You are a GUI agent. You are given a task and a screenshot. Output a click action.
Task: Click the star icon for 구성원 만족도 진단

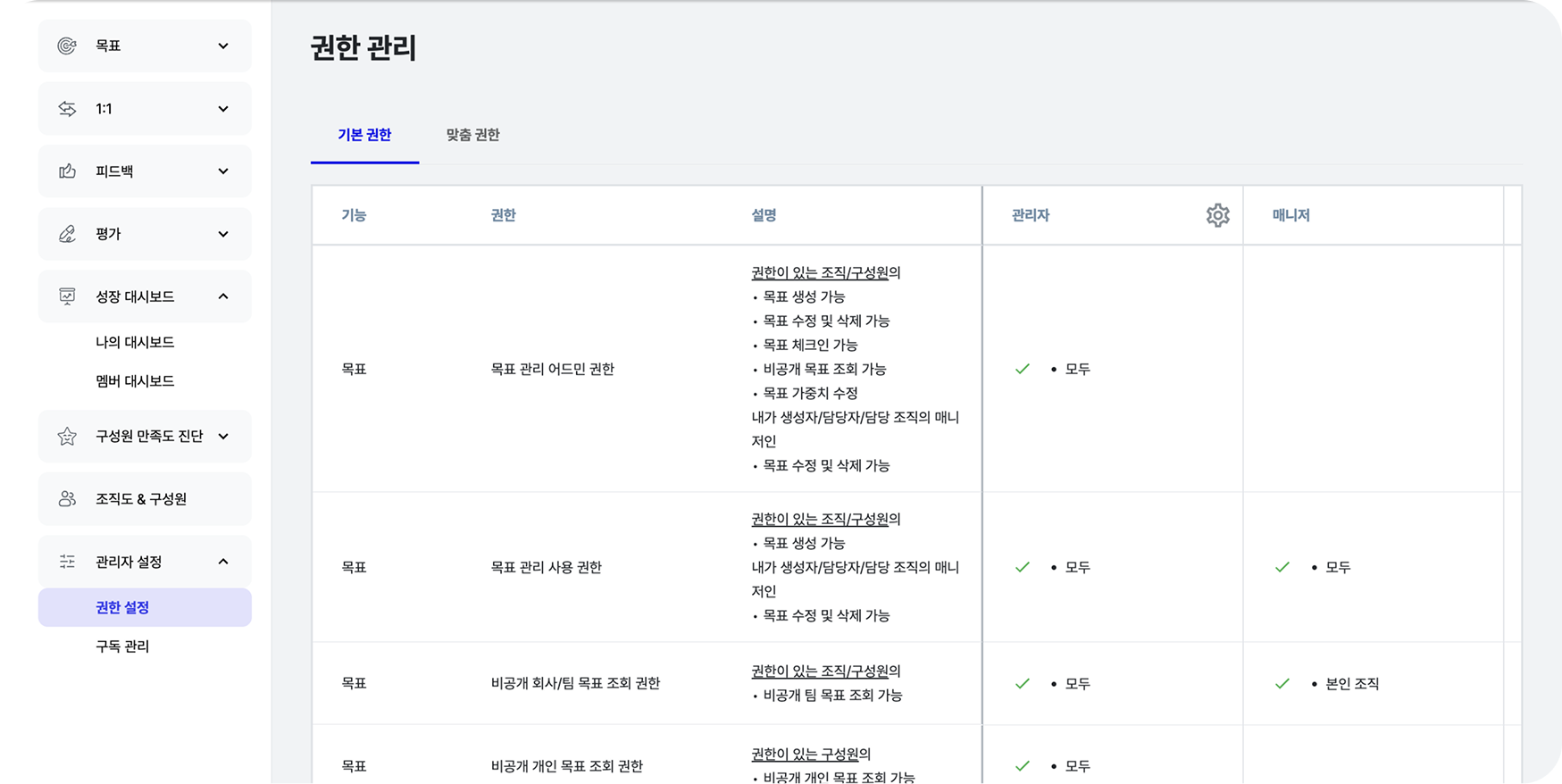click(67, 437)
